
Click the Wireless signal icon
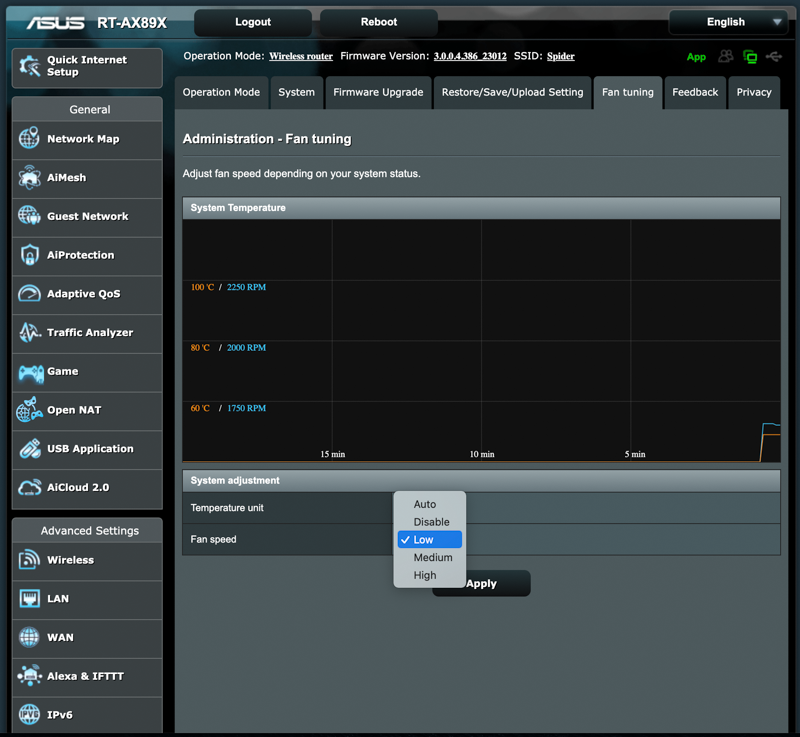pos(29,559)
